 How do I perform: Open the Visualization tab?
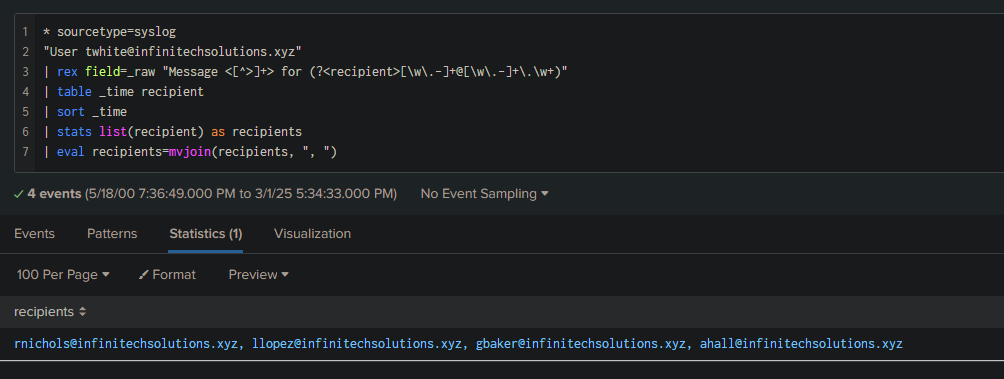click(312, 234)
